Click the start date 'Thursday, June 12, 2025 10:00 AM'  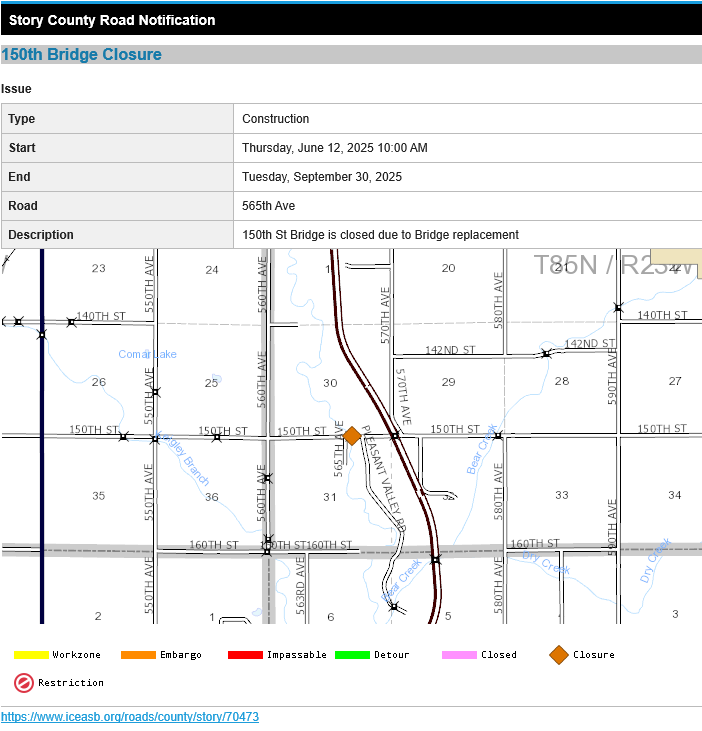(x=335, y=148)
